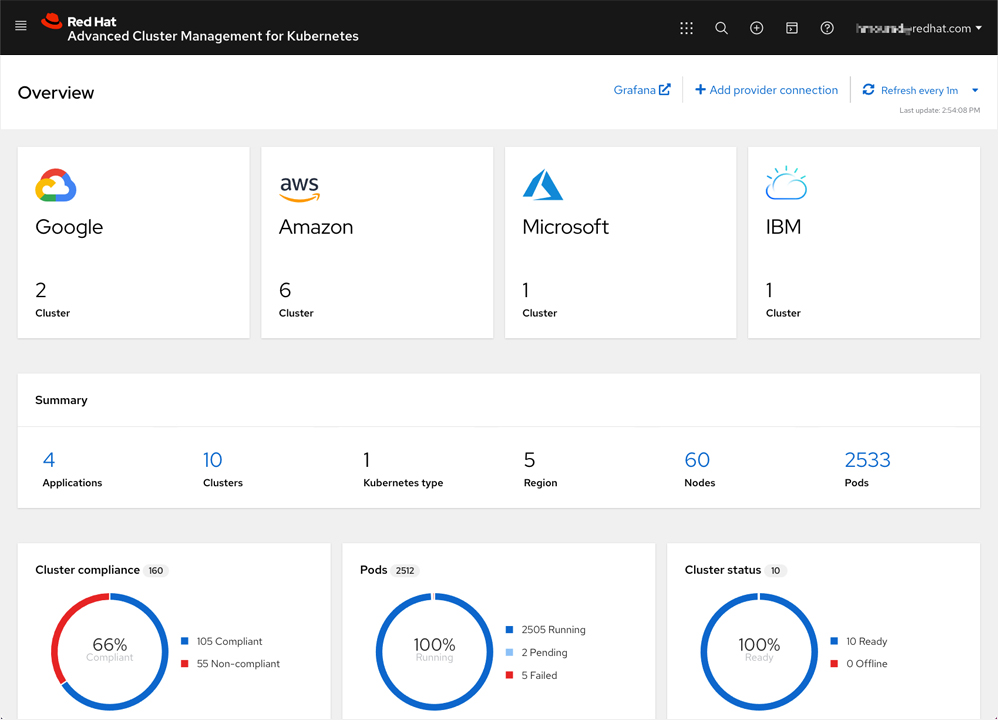Click the Red Hat logo
This screenshot has width=998, height=720.
tap(52, 22)
